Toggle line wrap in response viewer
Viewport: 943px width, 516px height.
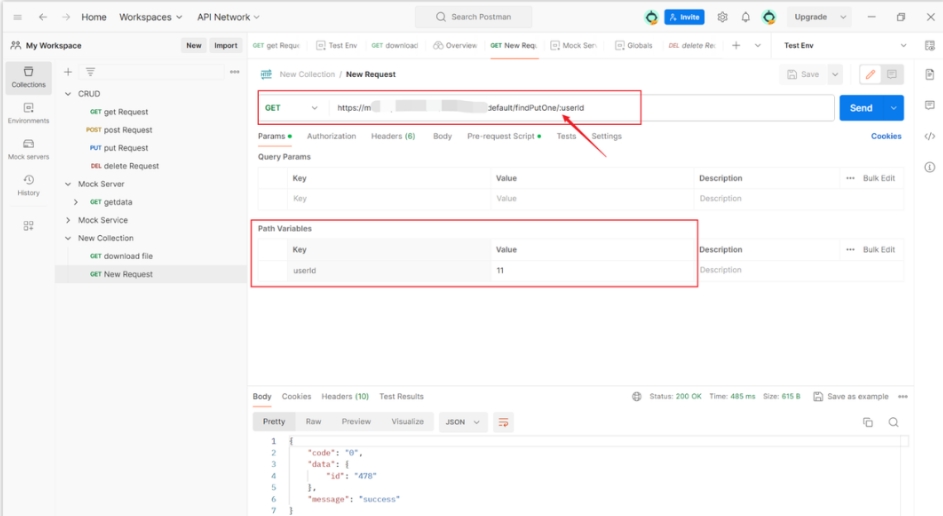[503, 422]
